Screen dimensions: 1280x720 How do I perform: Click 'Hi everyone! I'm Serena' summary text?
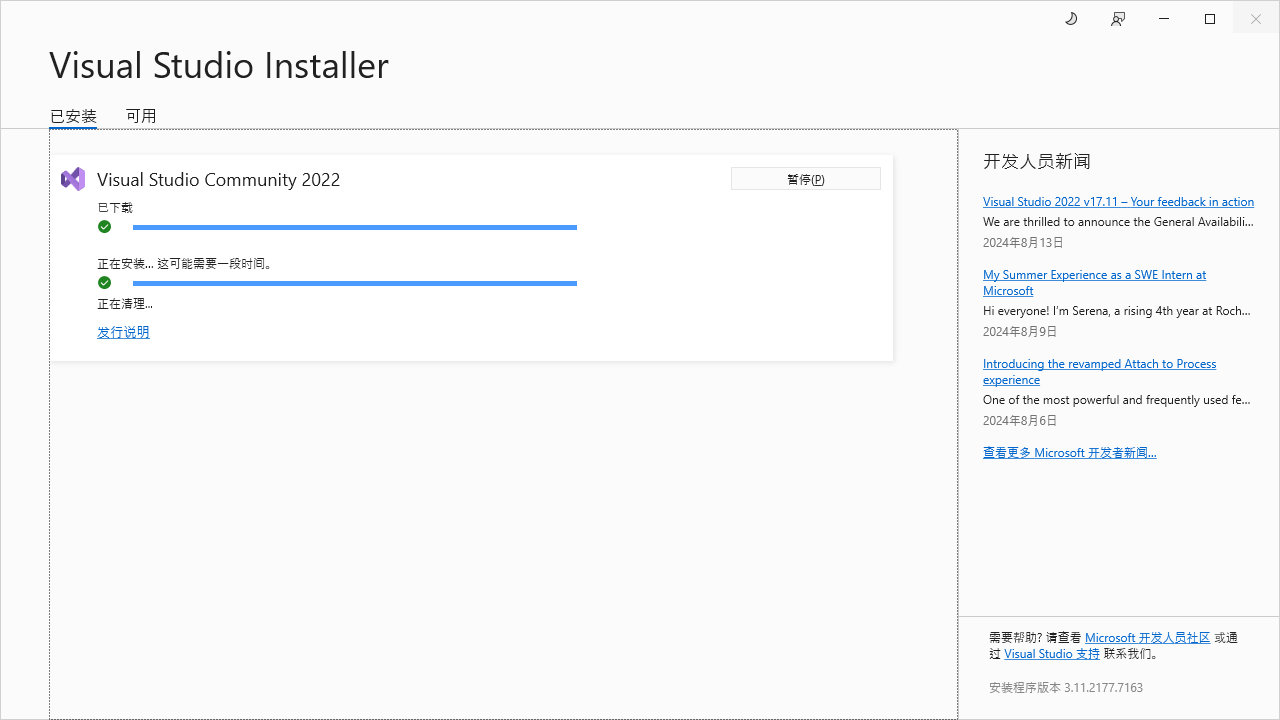[1117, 311]
